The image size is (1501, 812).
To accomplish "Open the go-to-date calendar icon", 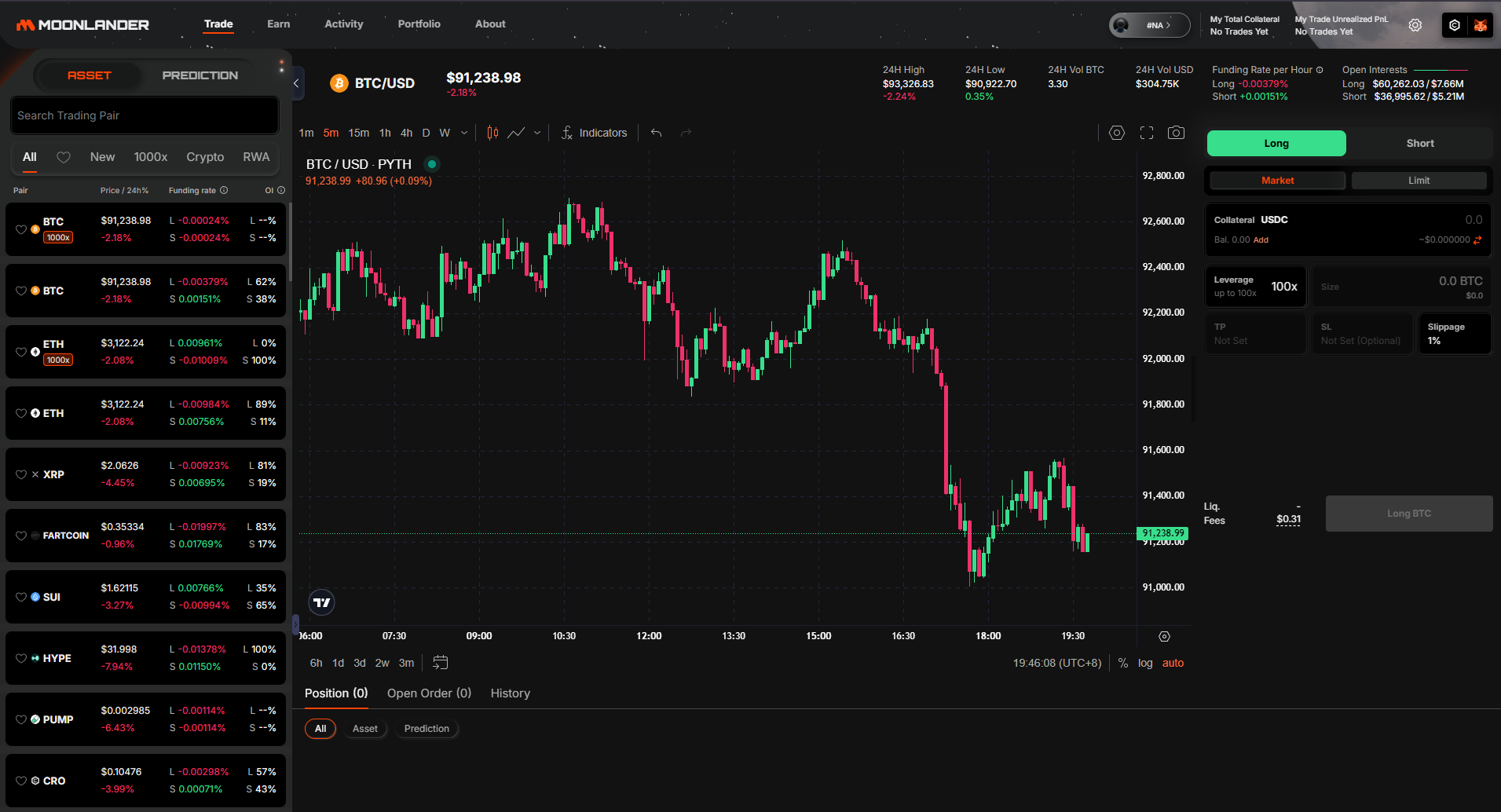I will pos(441,663).
